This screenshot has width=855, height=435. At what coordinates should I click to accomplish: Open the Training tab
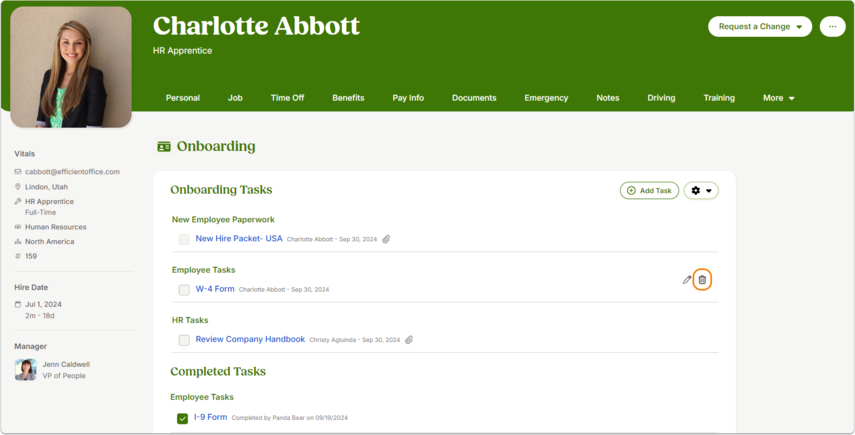(x=719, y=98)
